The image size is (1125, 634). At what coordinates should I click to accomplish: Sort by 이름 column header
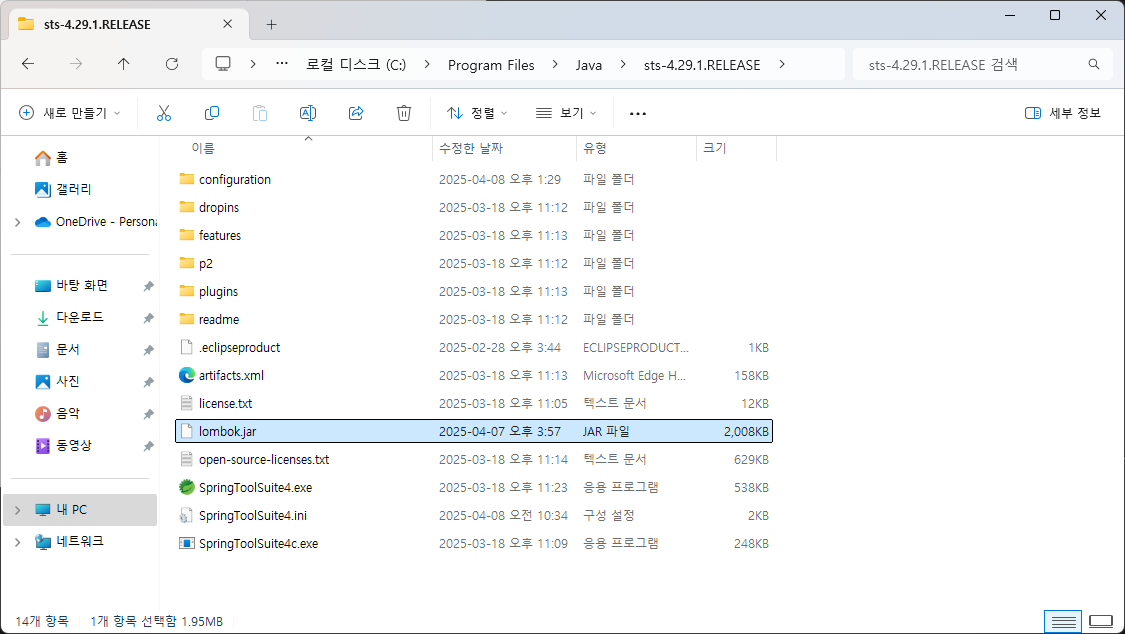pos(305,148)
